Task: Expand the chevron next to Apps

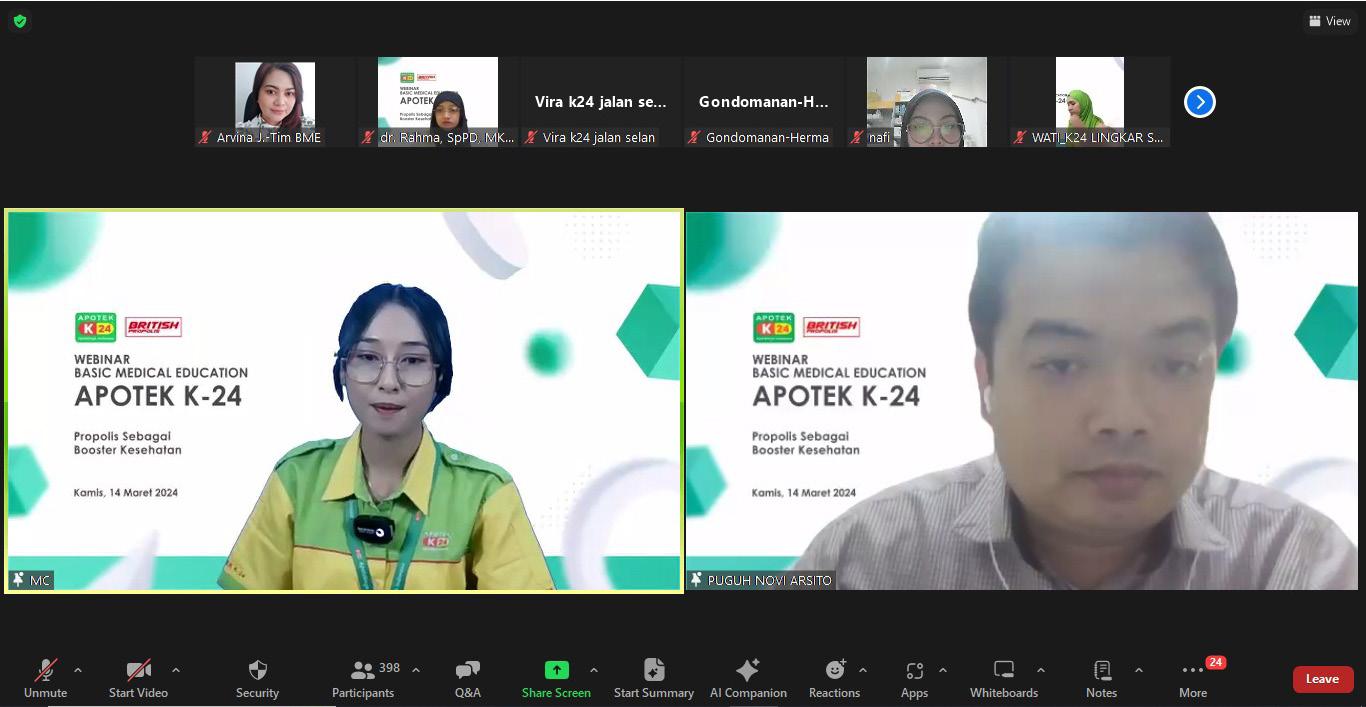Action: (943, 670)
